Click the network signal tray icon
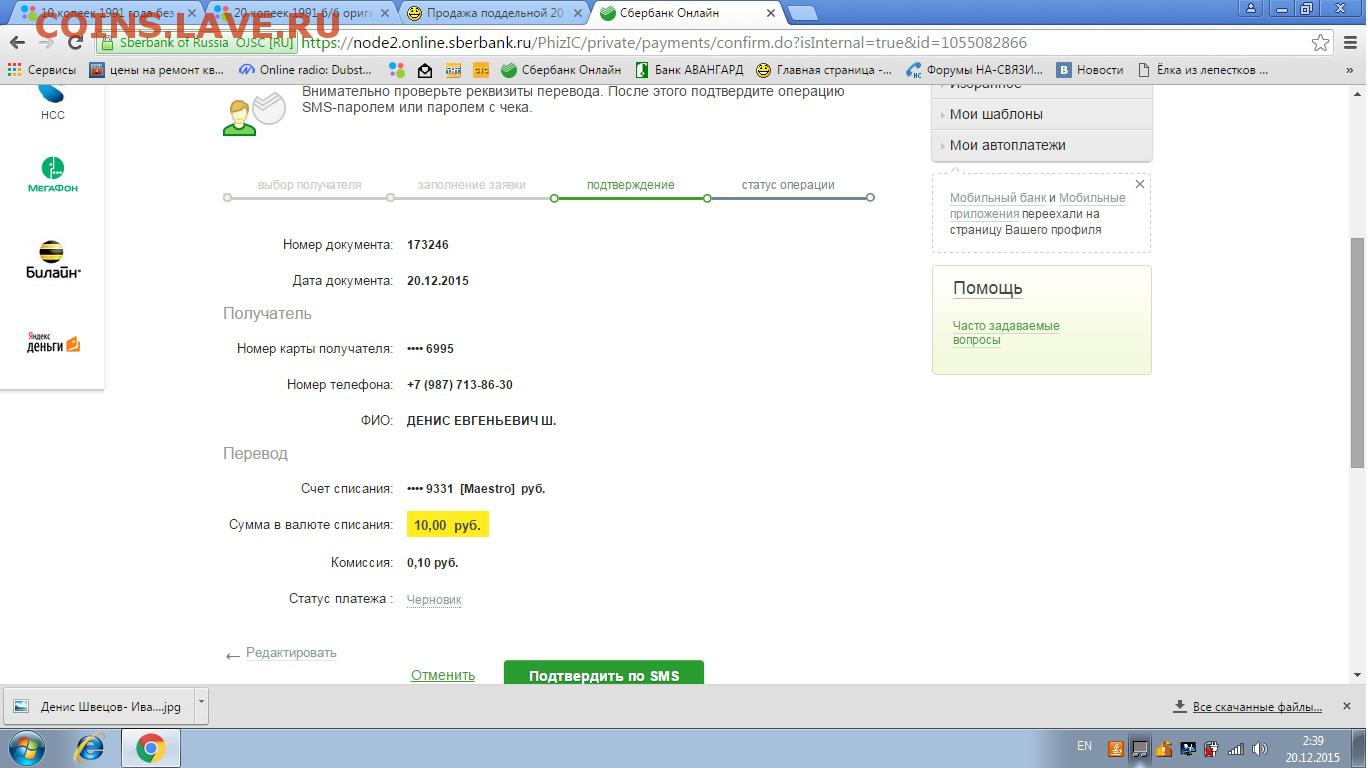The width and height of the screenshot is (1368, 772). tap(1236, 749)
